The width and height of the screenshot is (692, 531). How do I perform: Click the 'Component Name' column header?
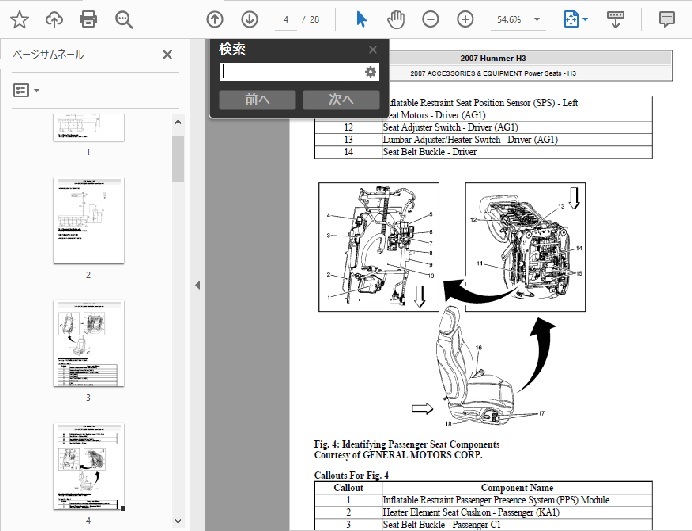pos(517,488)
